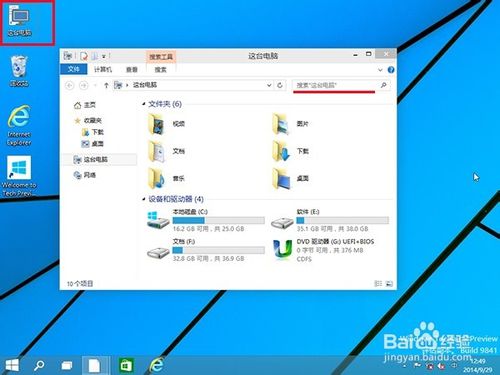Open the Start menu

point(12,365)
